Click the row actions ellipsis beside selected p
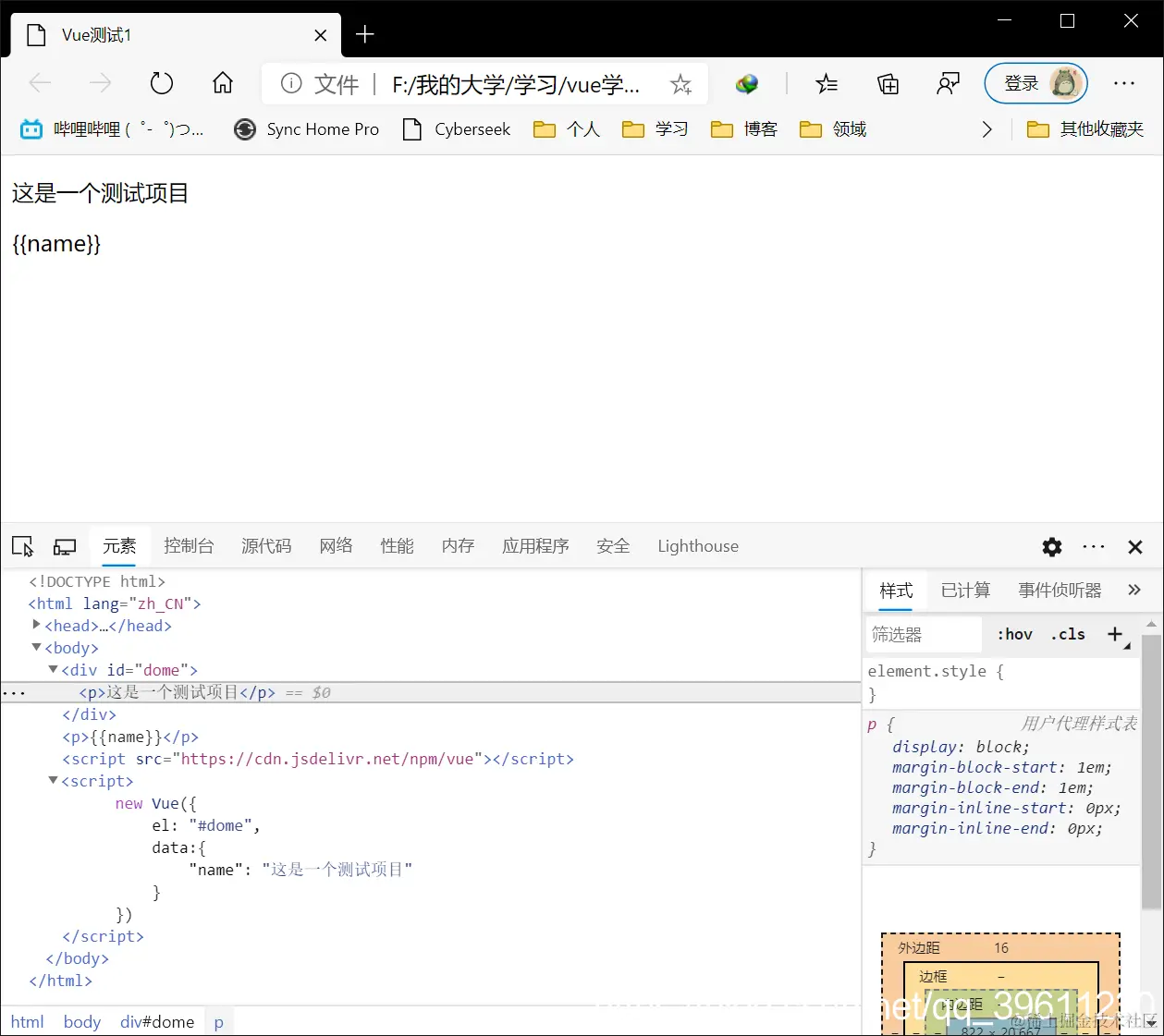This screenshot has width=1164, height=1036. coord(14,692)
